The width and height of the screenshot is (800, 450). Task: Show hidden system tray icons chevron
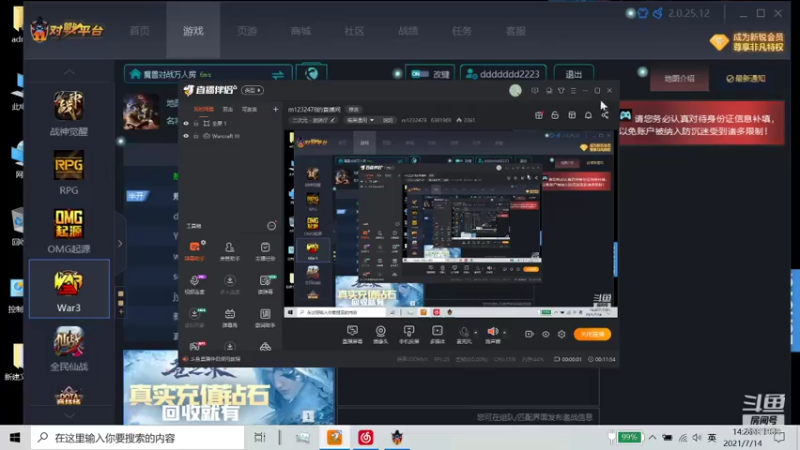point(653,437)
